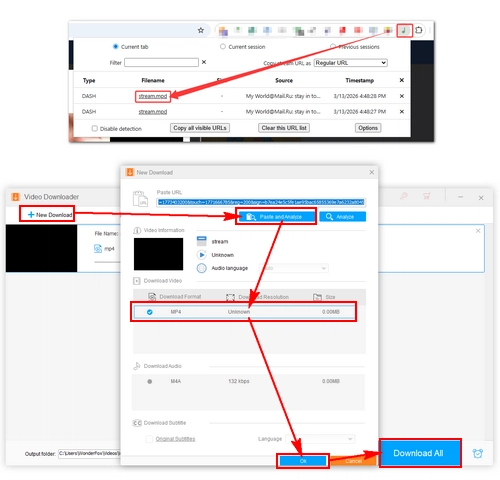The height and width of the screenshot is (480, 500).
Task: Open the Options button in stream popup
Action: 368,128
